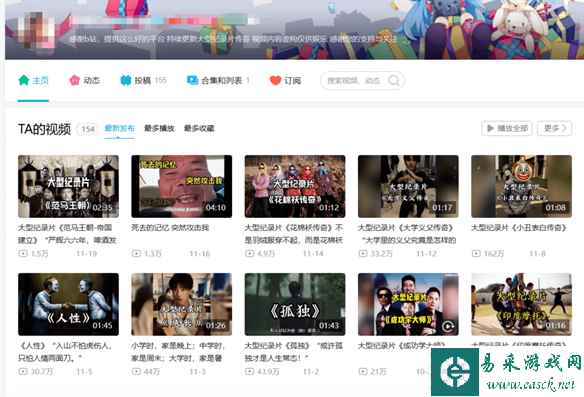Open the 死去的记忆 video thumbnail

click(x=182, y=186)
